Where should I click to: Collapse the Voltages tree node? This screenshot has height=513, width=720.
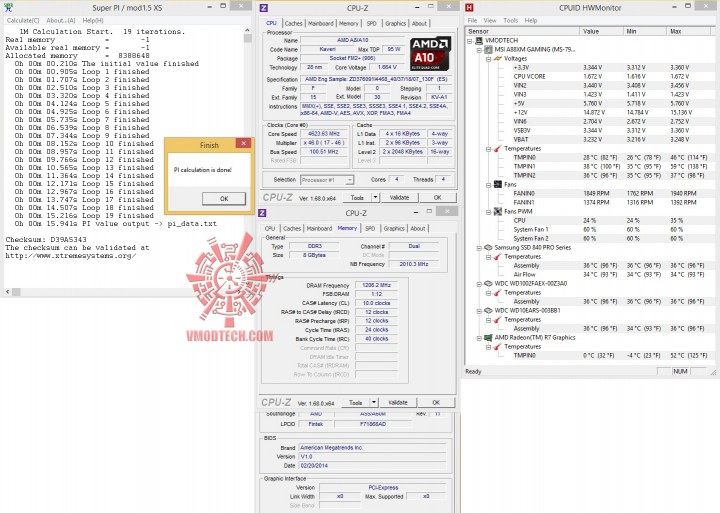488,59
